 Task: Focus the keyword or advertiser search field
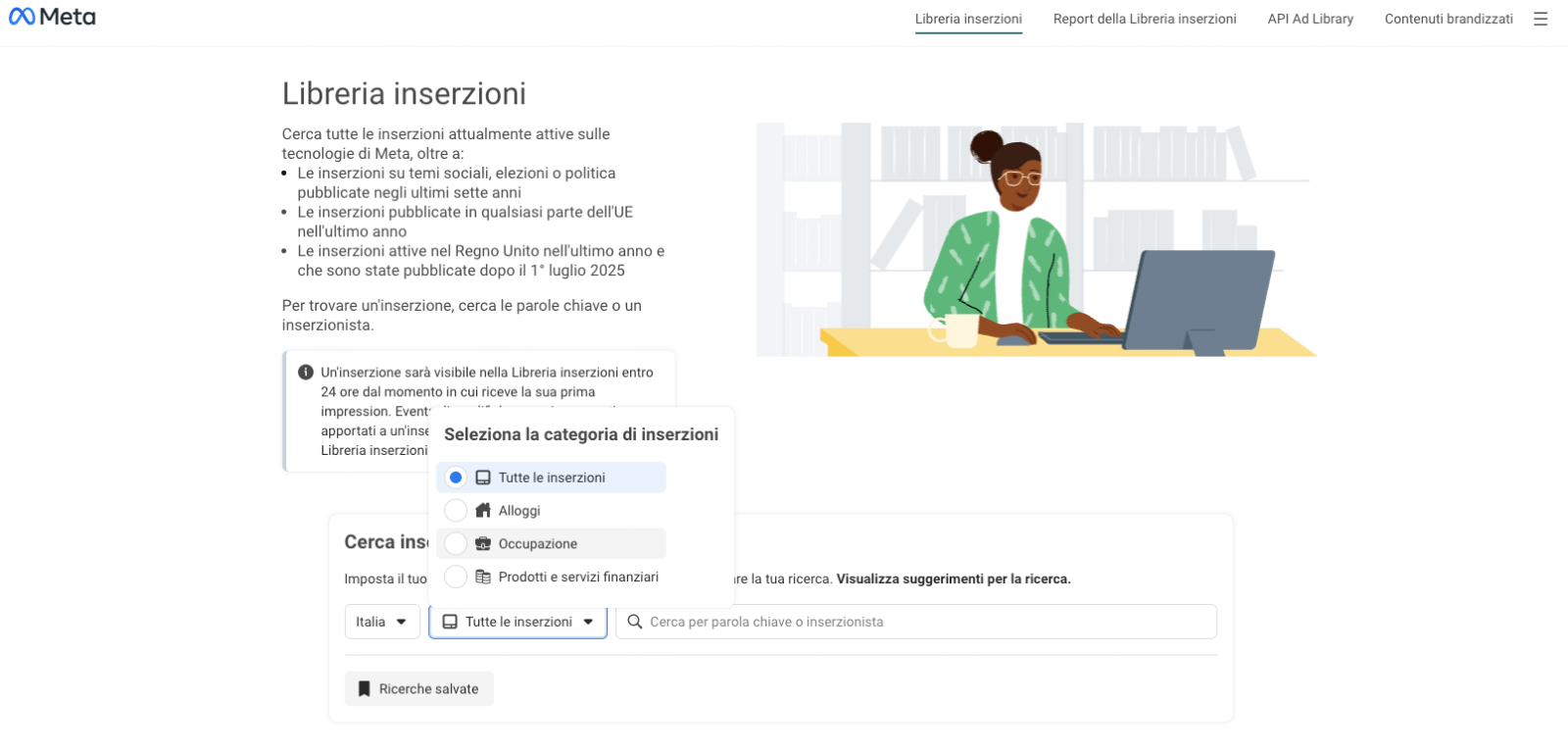pos(916,622)
